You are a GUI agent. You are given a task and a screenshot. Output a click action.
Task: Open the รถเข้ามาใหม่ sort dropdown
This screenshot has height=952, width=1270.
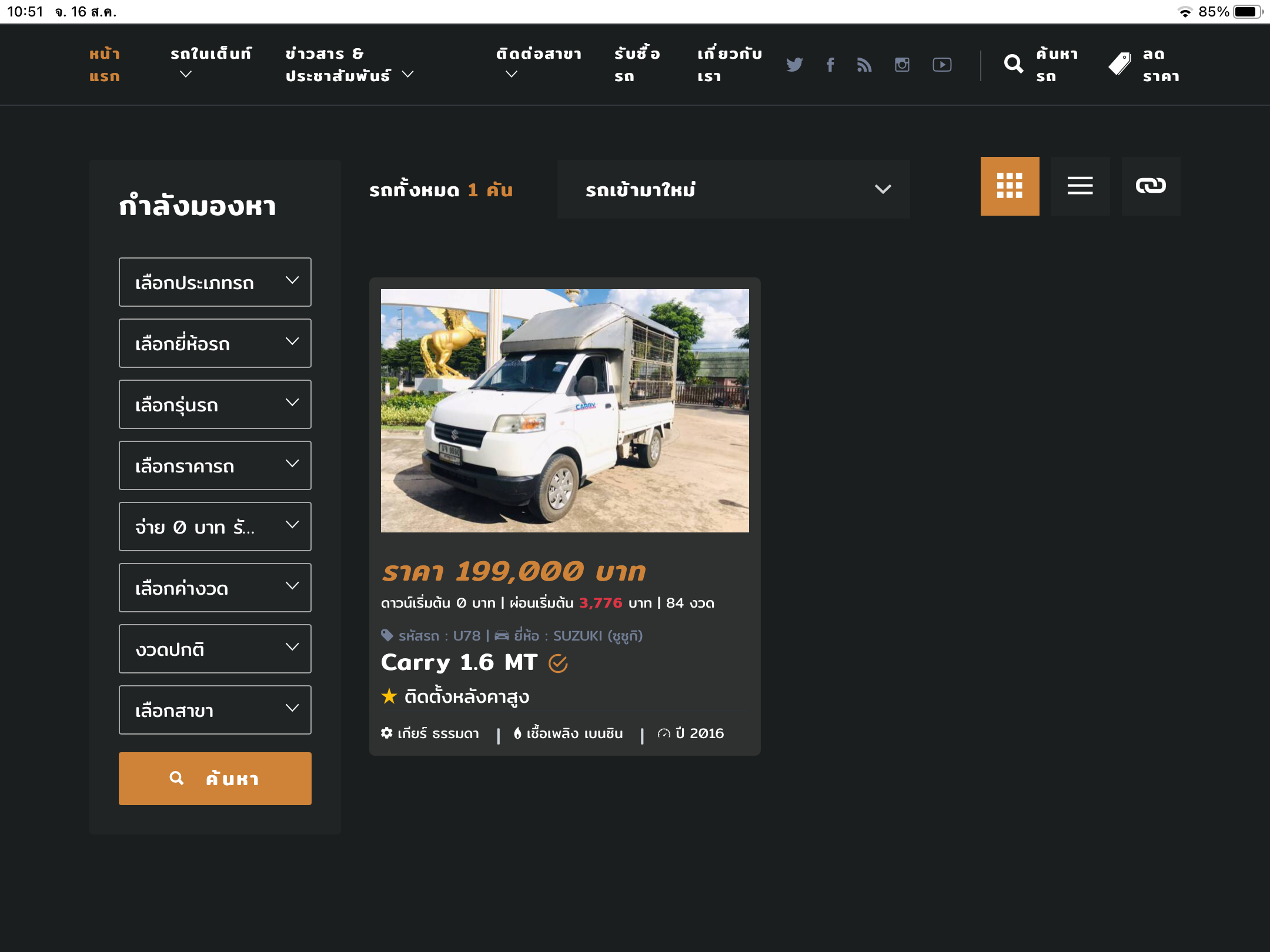point(733,189)
